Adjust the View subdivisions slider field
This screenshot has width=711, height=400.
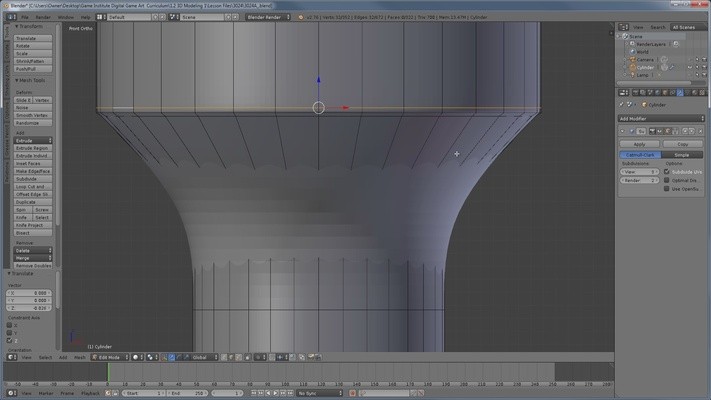[639, 171]
